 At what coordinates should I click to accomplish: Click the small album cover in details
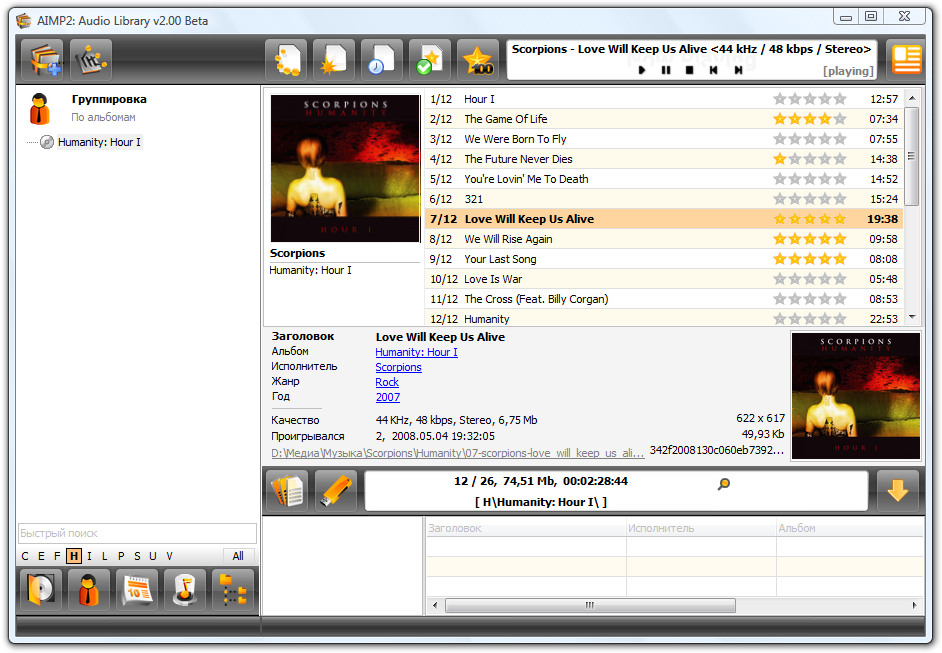coord(855,396)
